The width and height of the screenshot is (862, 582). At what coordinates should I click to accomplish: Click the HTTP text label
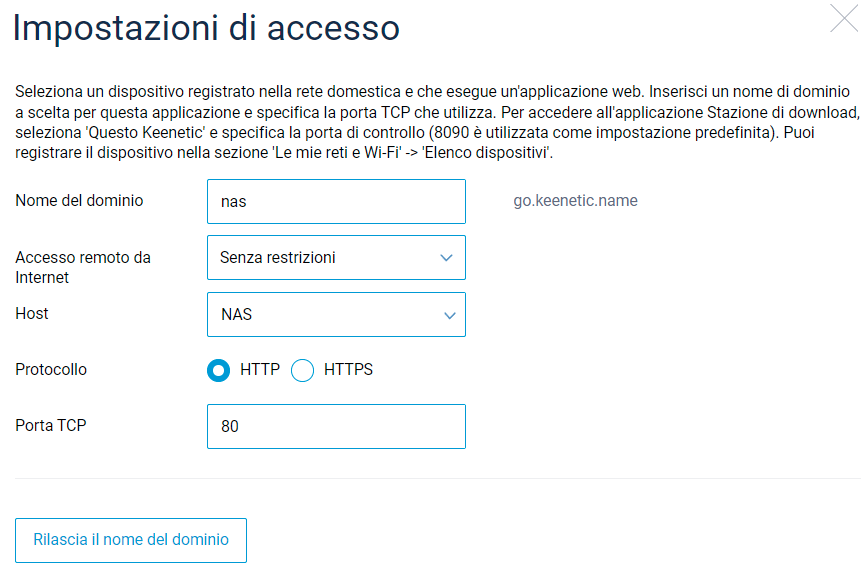pos(260,370)
